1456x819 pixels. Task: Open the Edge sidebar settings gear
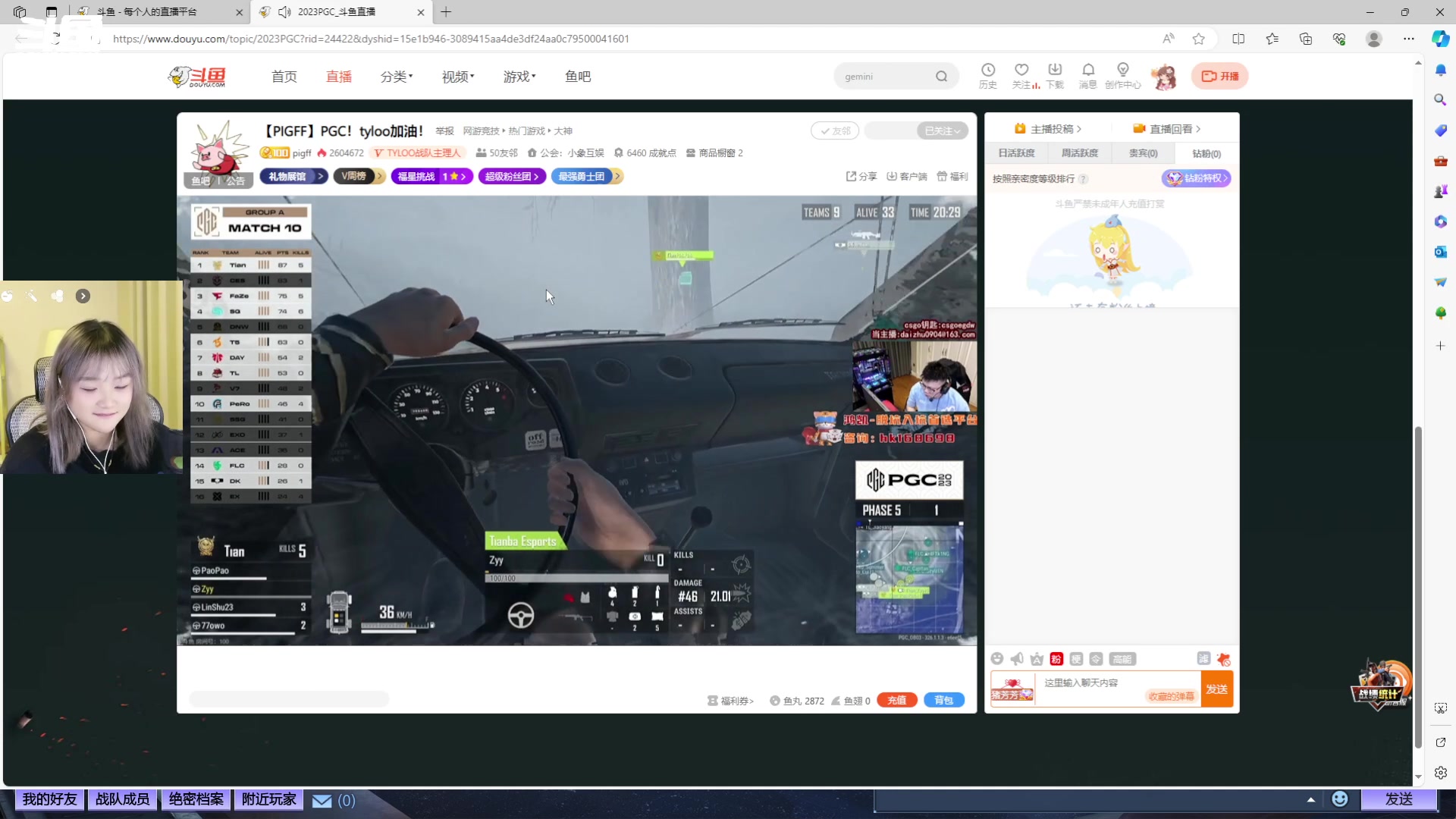tap(1441, 773)
